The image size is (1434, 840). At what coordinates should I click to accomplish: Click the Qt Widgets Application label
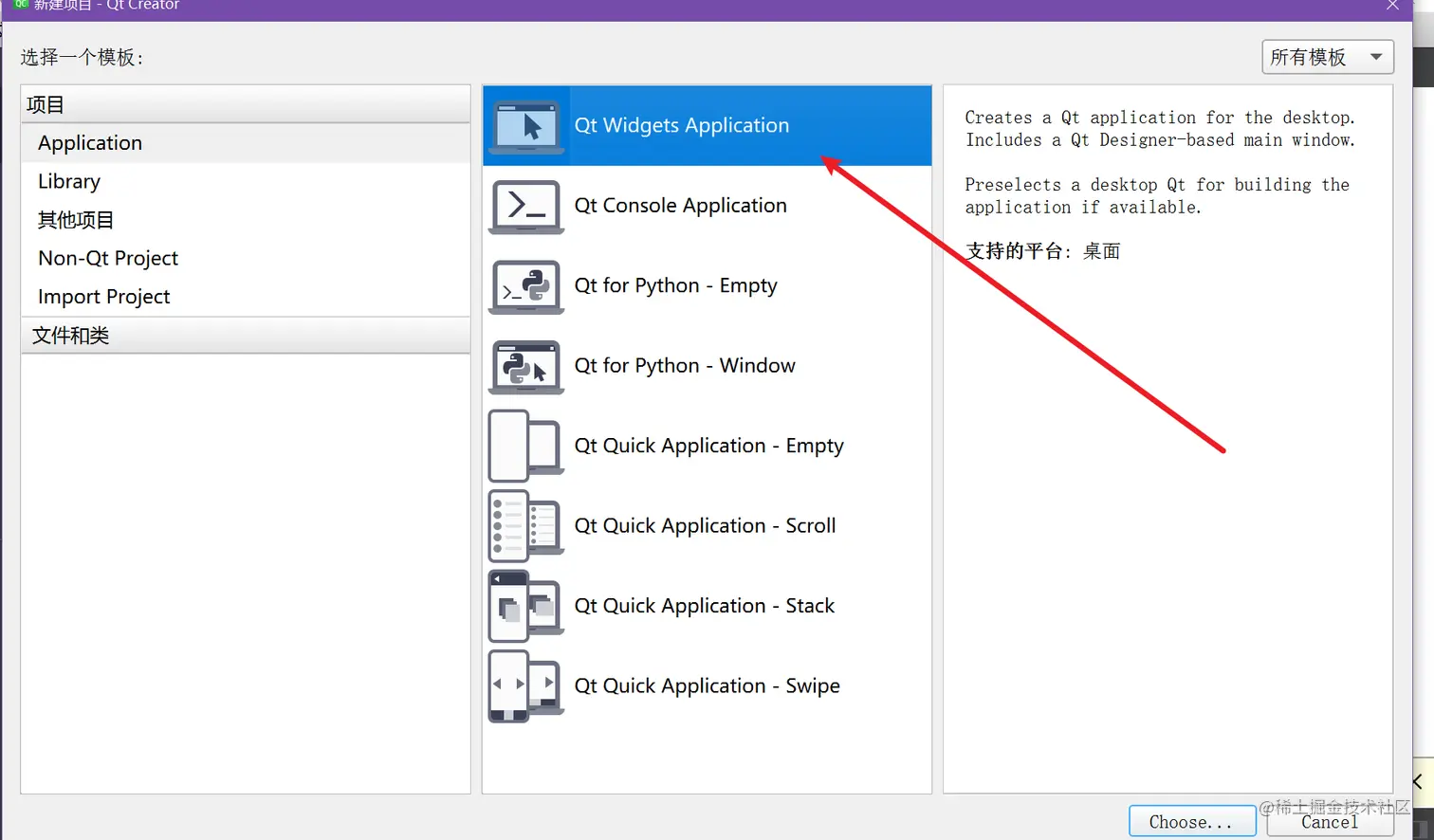[x=682, y=125]
